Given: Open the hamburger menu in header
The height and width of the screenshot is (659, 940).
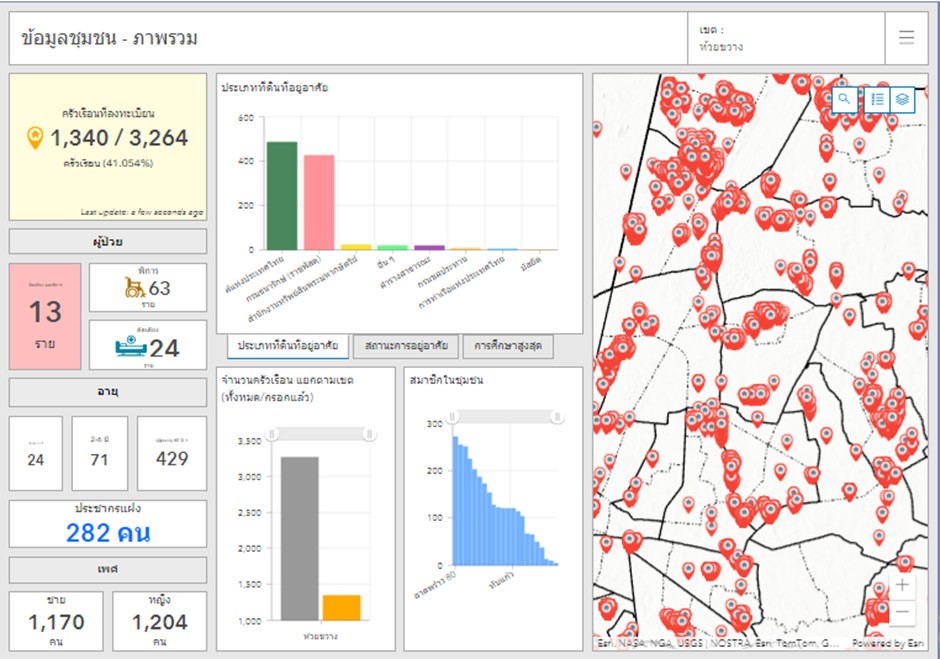Looking at the screenshot, I should coord(906,38).
